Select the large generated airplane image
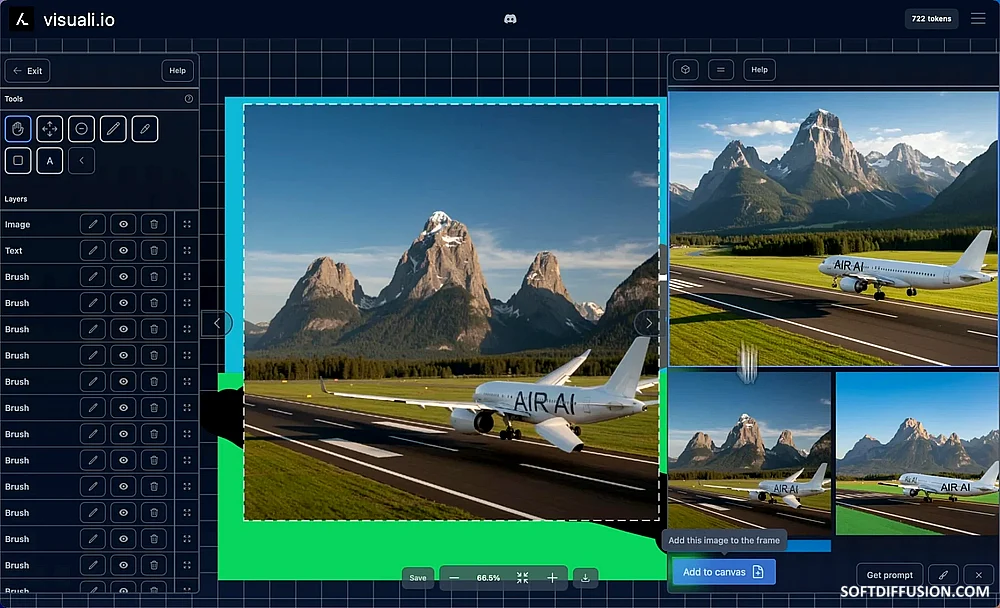1000x608 pixels. (834, 228)
